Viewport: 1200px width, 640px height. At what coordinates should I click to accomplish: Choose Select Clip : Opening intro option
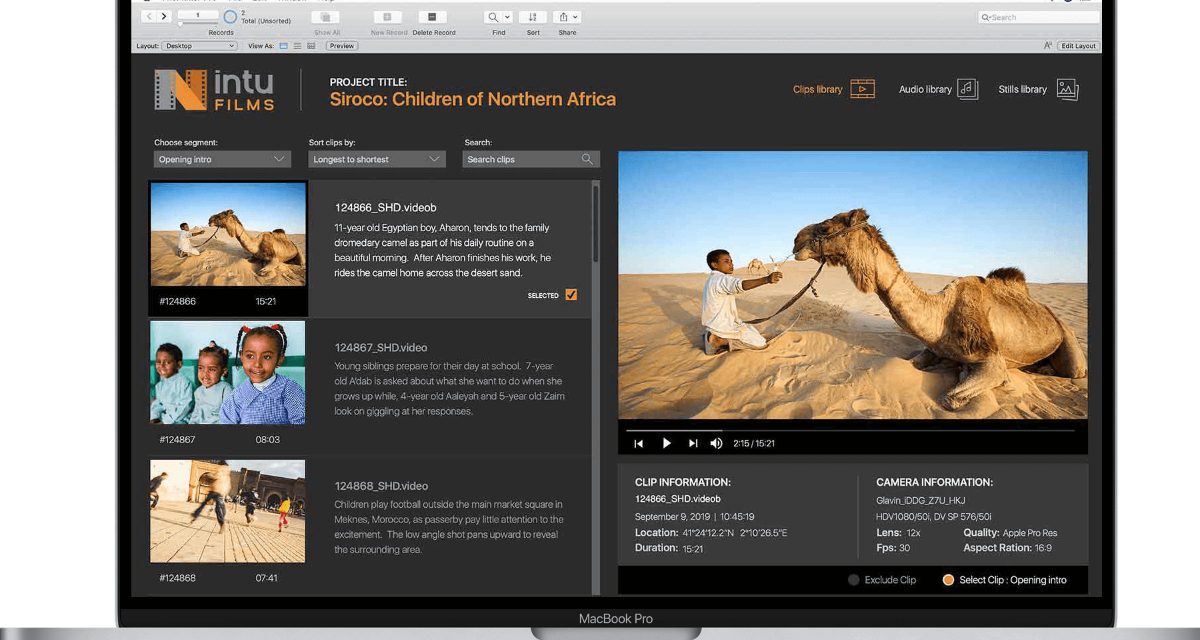[948, 580]
